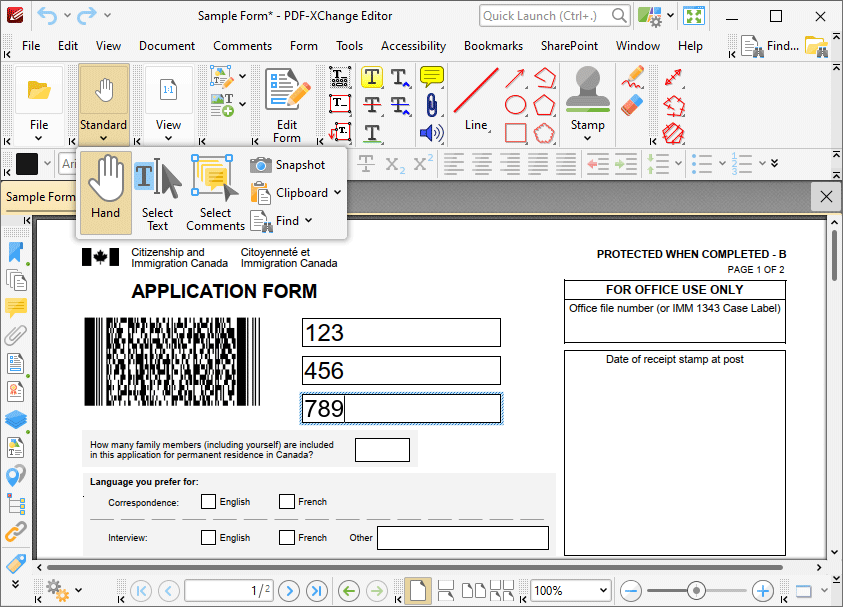
Task: Select the Pencil drawing tool
Action: 633,77
